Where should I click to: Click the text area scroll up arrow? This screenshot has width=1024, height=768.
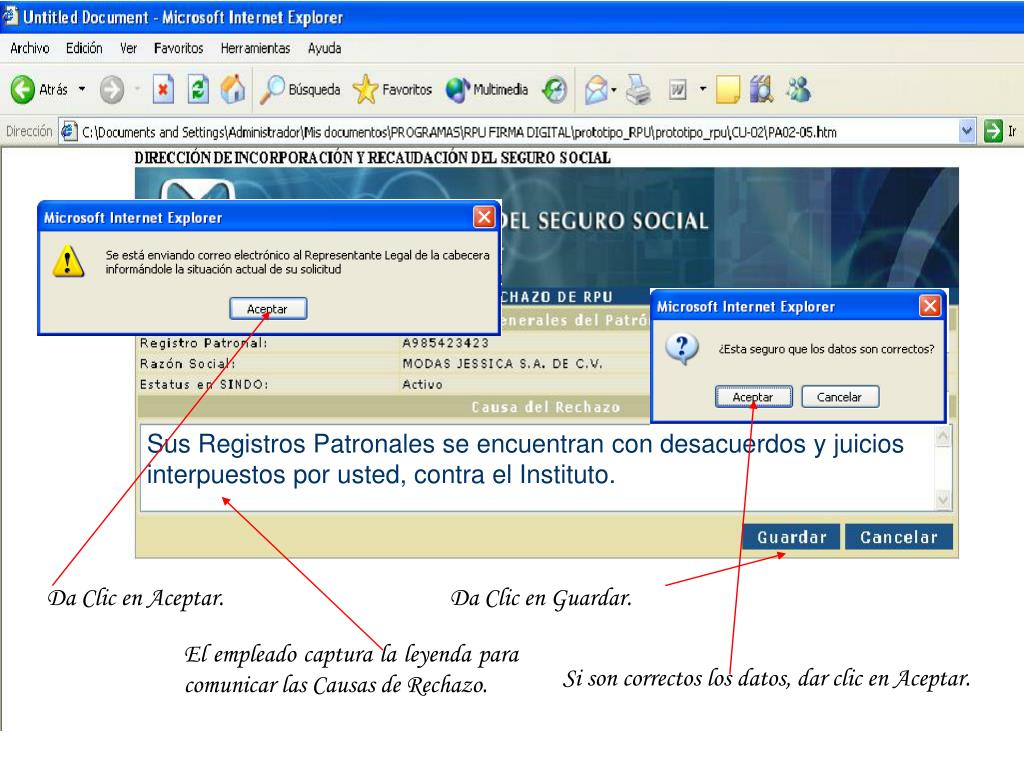[x=943, y=436]
